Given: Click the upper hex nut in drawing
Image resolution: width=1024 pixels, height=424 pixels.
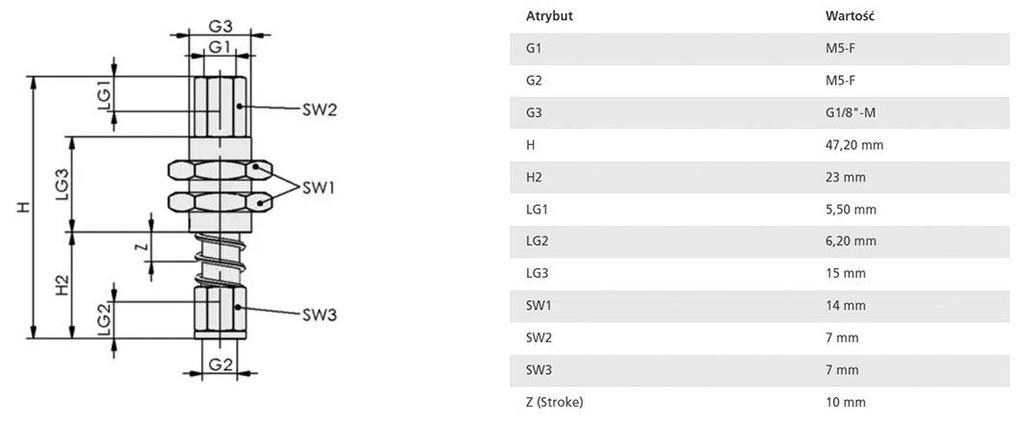Looking at the screenshot, I should tap(220, 170).
